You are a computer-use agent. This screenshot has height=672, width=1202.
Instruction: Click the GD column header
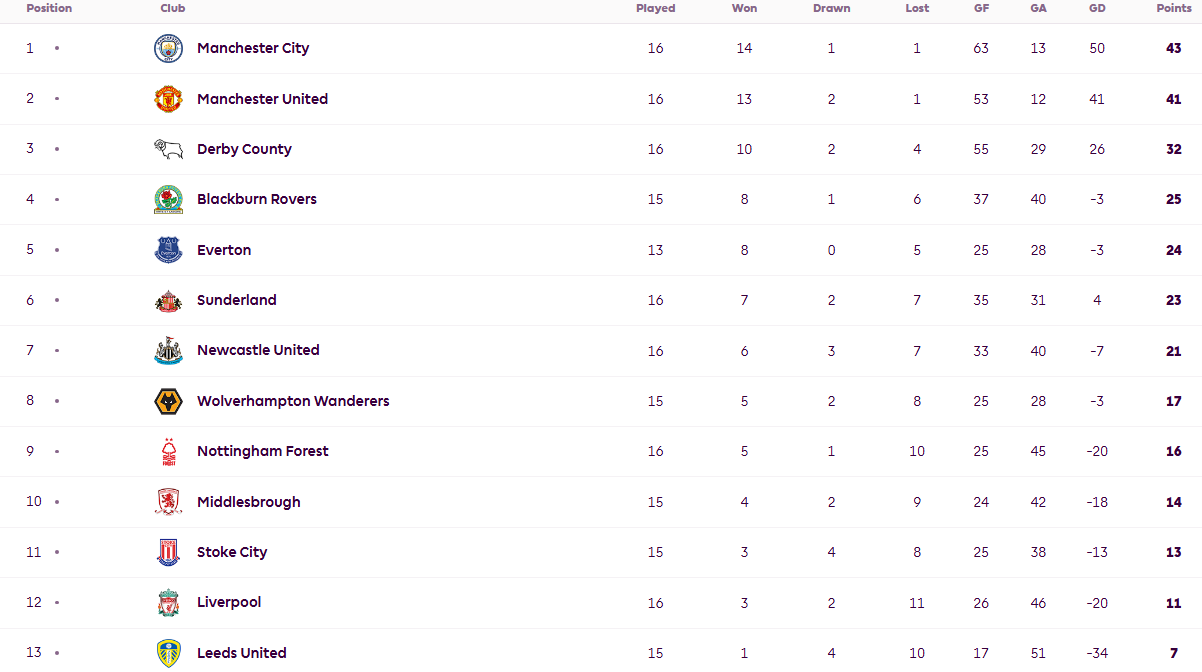coord(1097,8)
